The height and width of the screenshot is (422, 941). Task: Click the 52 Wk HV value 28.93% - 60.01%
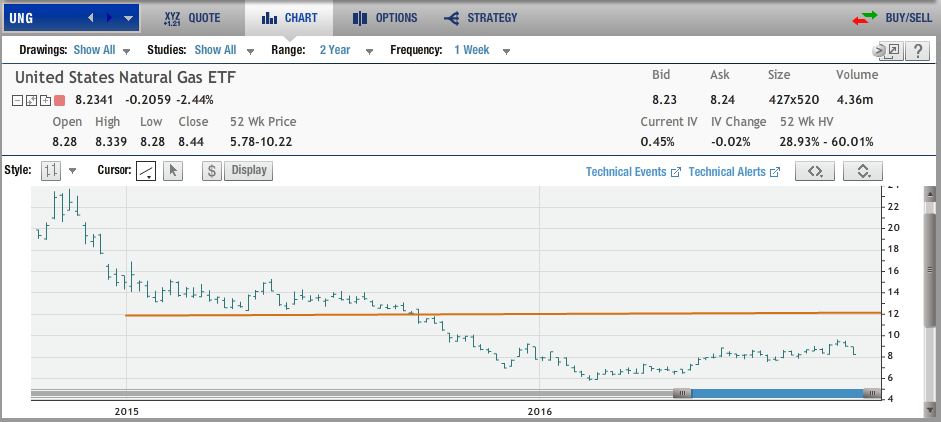pos(826,142)
